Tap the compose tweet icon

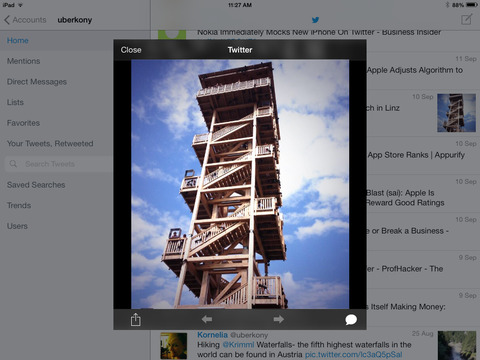click(467, 19)
